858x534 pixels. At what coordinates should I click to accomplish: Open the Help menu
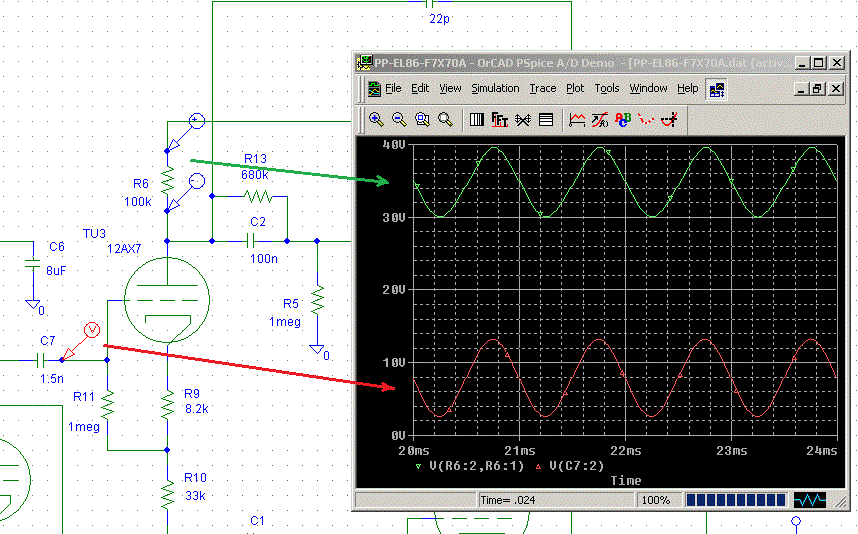pos(687,89)
